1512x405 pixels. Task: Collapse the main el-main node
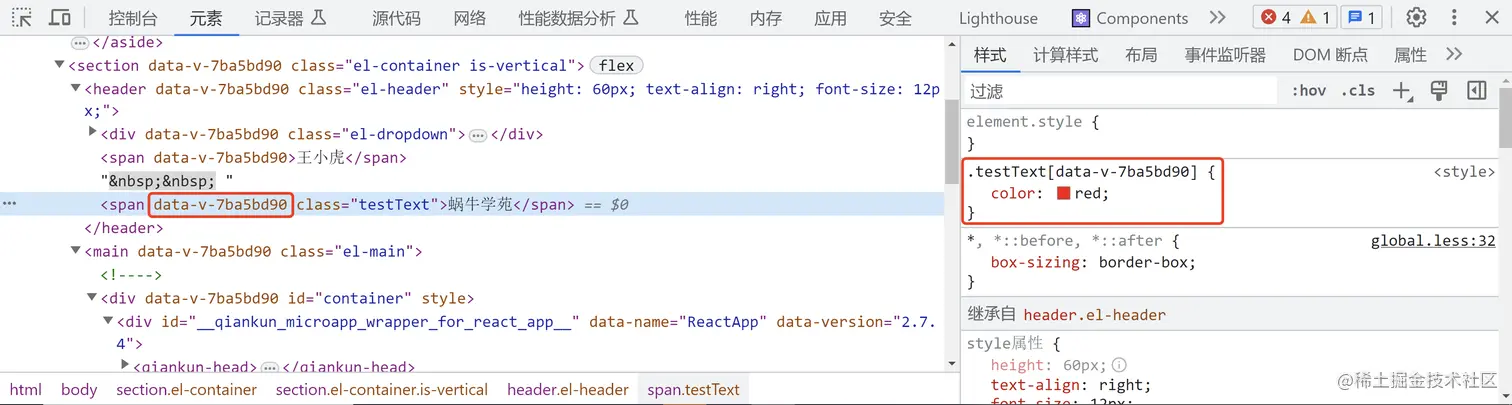(76, 252)
